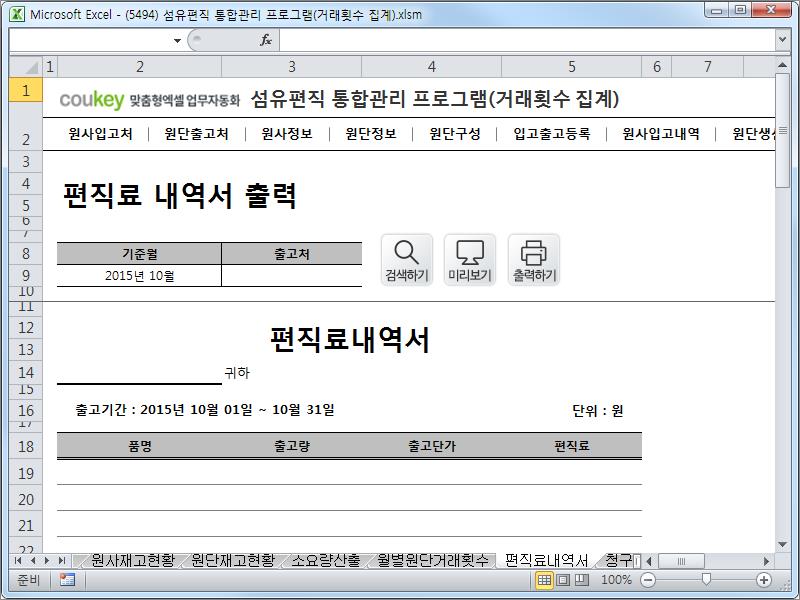Click the coukey logo
The width and height of the screenshot is (800, 600).
pos(92,99)
